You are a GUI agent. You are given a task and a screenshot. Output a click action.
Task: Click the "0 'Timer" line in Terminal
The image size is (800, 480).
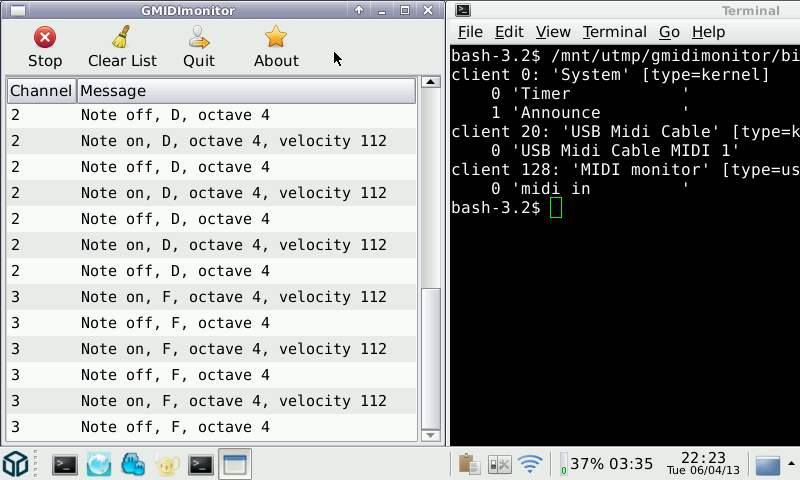(x=589, y=93)
